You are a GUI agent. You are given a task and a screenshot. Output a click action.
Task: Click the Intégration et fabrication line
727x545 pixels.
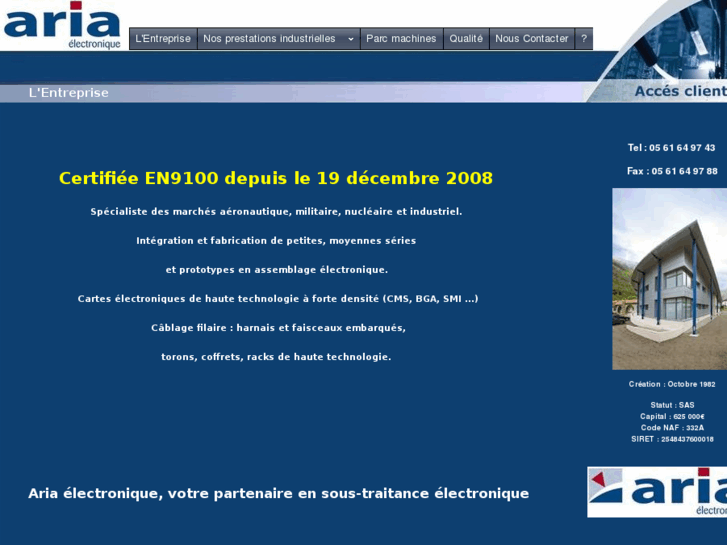(x=276, y=241)
